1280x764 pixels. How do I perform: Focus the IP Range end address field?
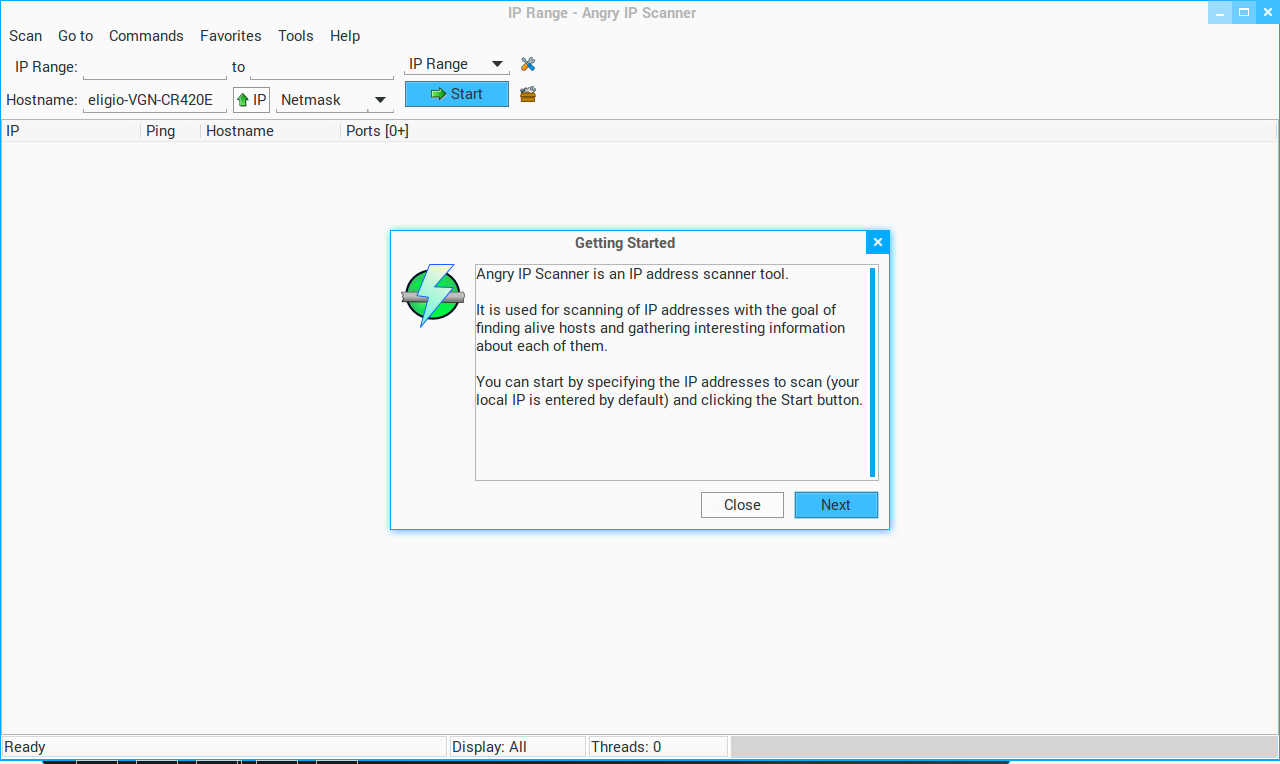[322, 67]
